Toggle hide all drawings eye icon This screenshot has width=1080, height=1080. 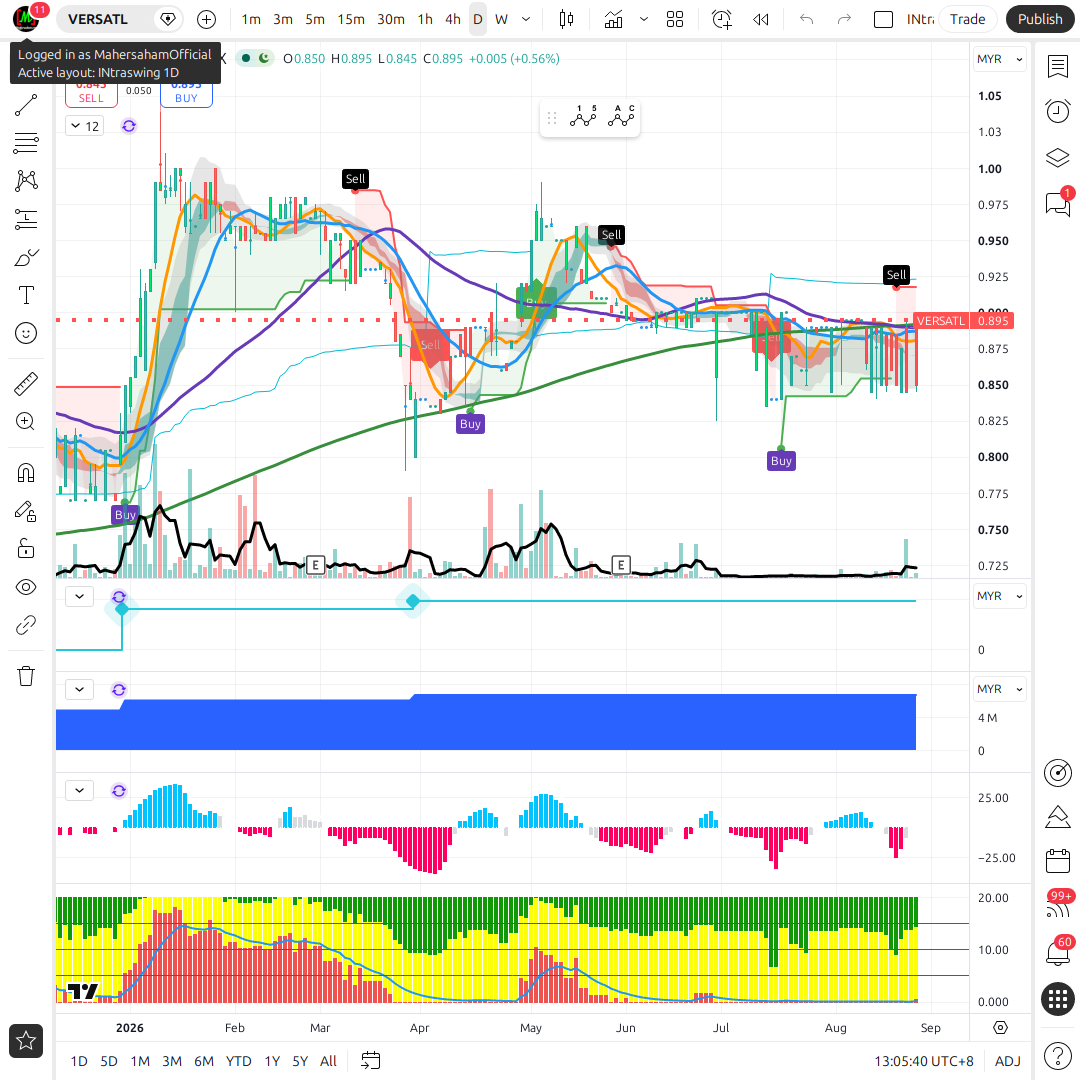(x=25, y=587)
